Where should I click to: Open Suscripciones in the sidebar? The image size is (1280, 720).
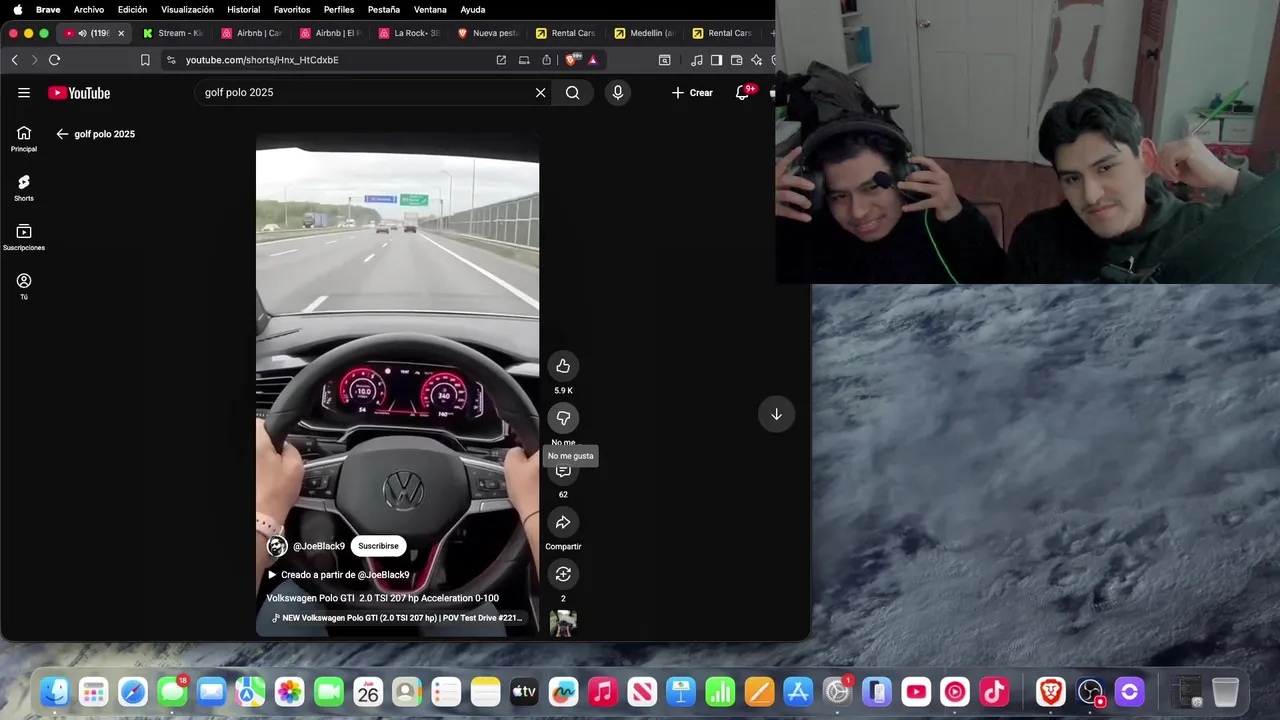[24, 237]
